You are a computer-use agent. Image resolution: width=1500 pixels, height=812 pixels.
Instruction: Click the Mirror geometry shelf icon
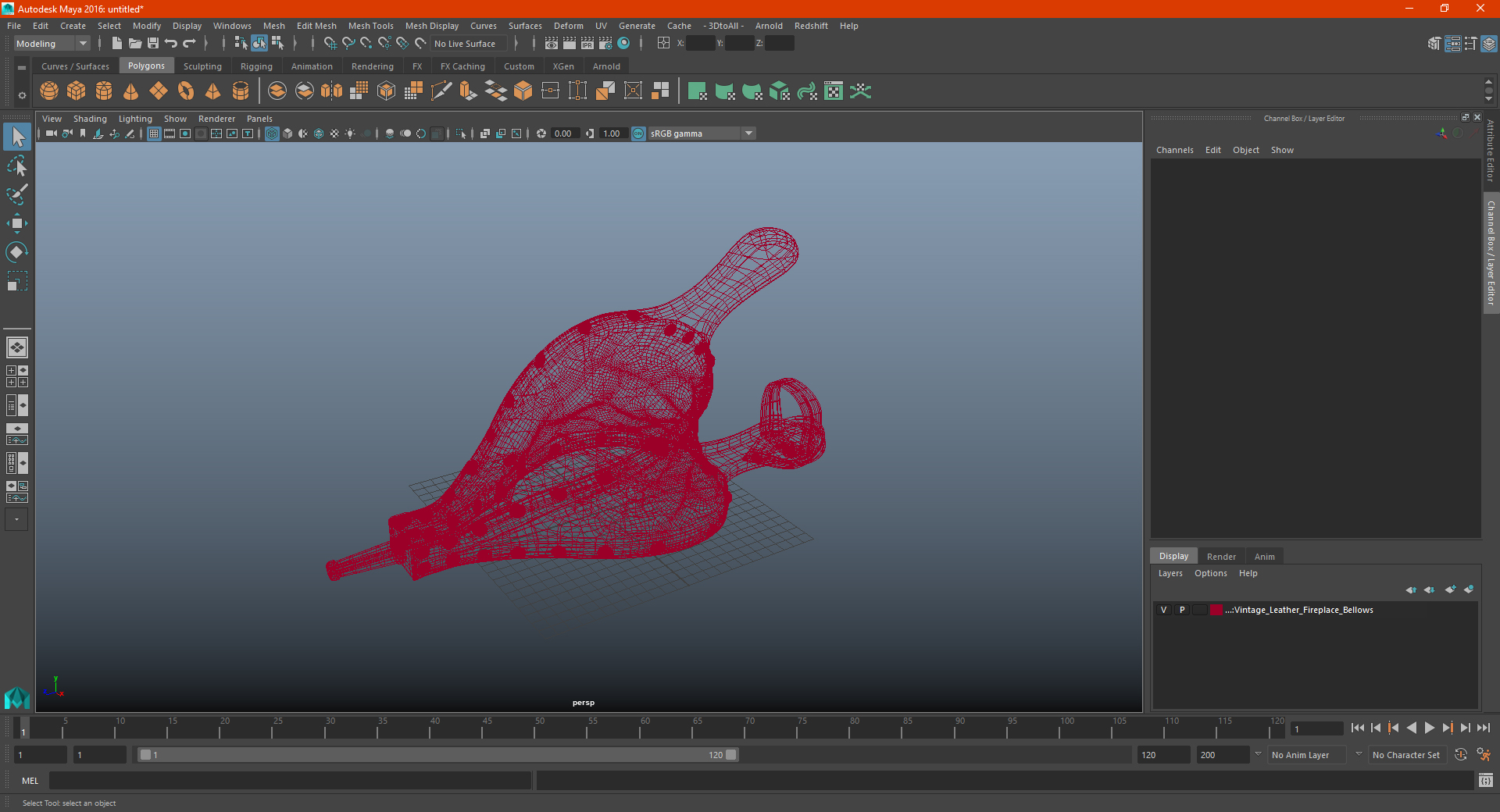coord(332,91)
